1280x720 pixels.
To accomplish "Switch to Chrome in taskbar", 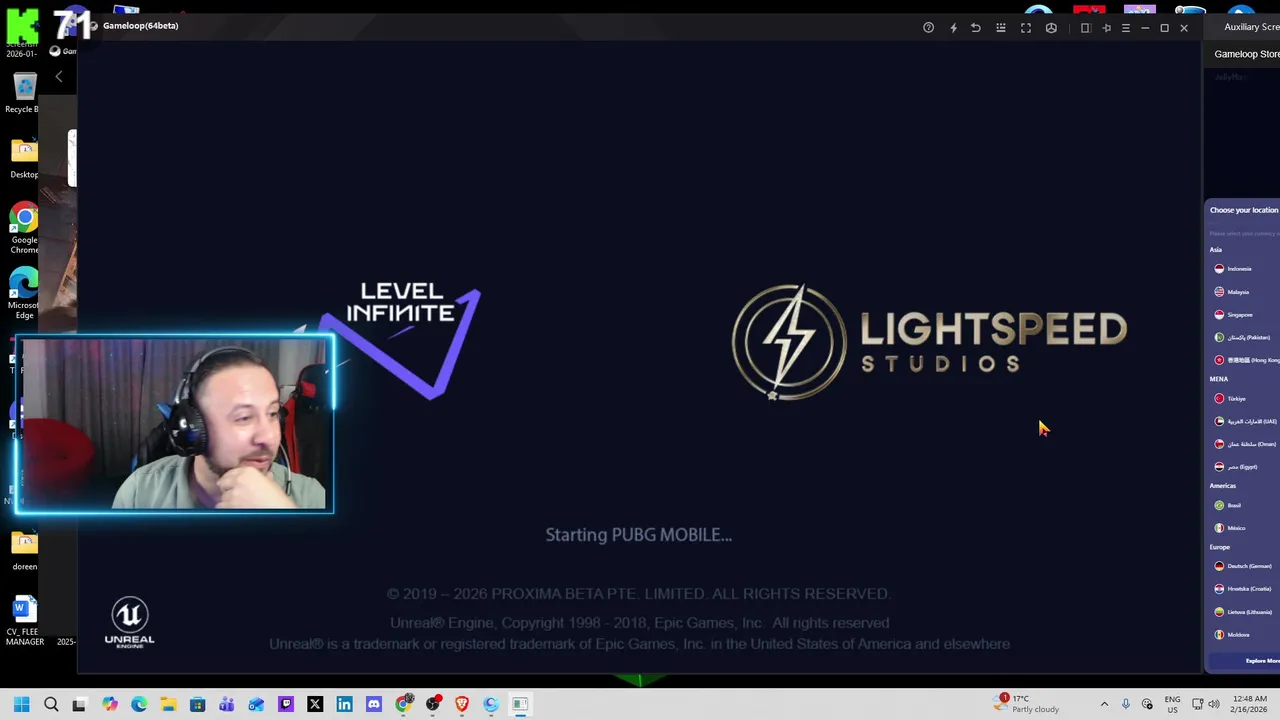I will [x=403, y=704].
